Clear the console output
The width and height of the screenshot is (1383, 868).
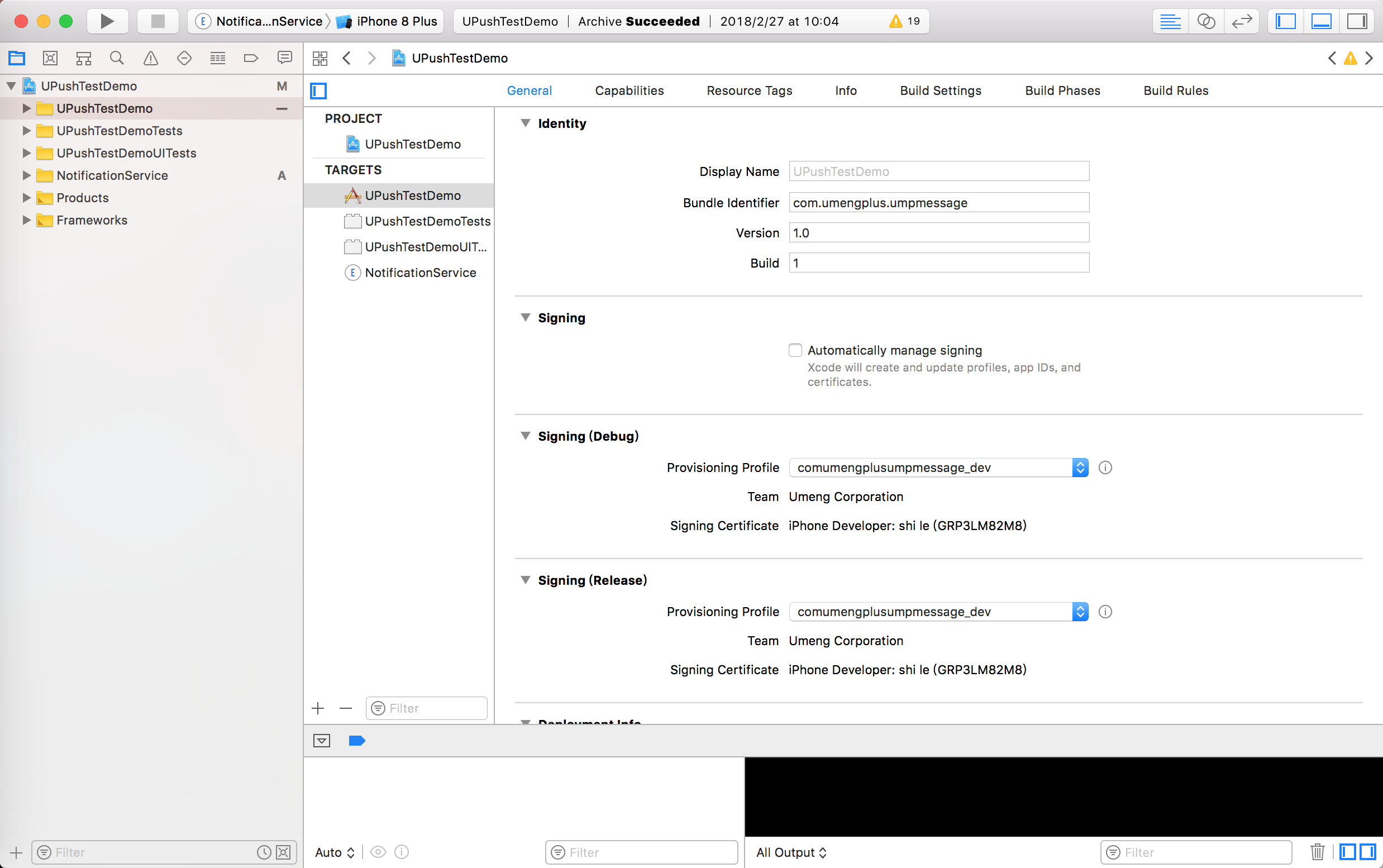click(x=1318, y=852)
